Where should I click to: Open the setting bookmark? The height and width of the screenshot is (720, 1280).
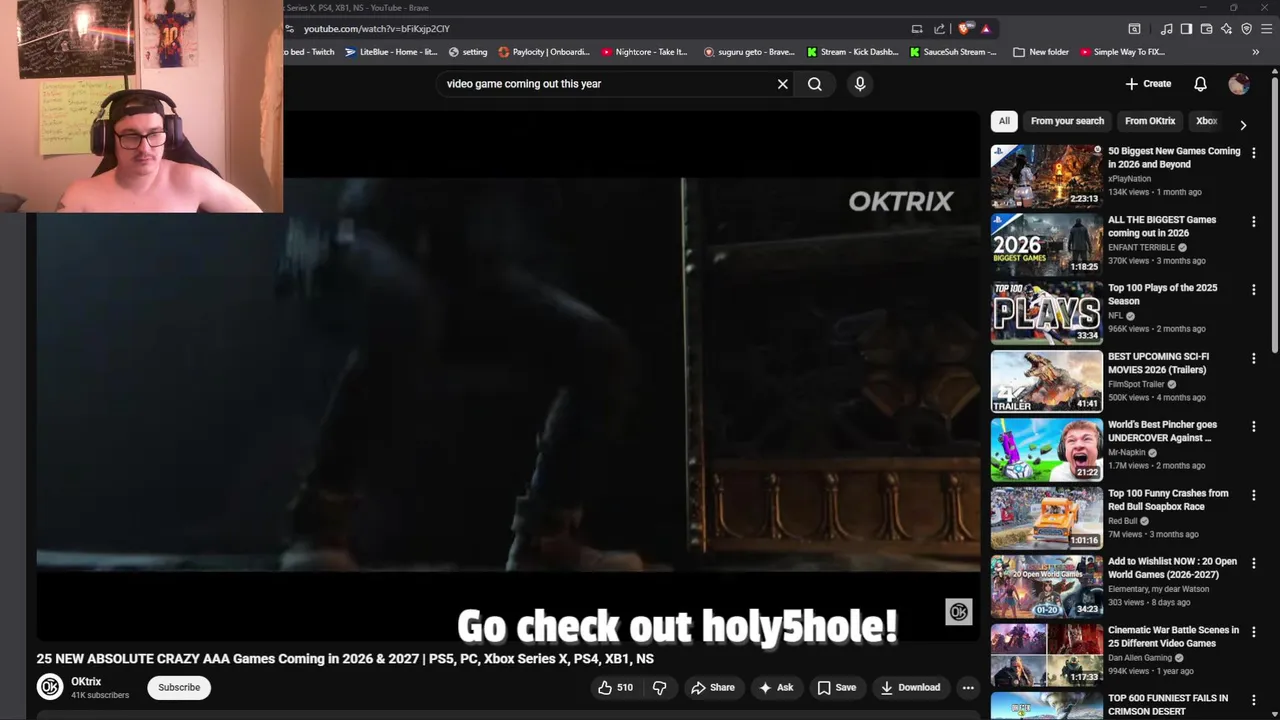click(x=468, y=52)
